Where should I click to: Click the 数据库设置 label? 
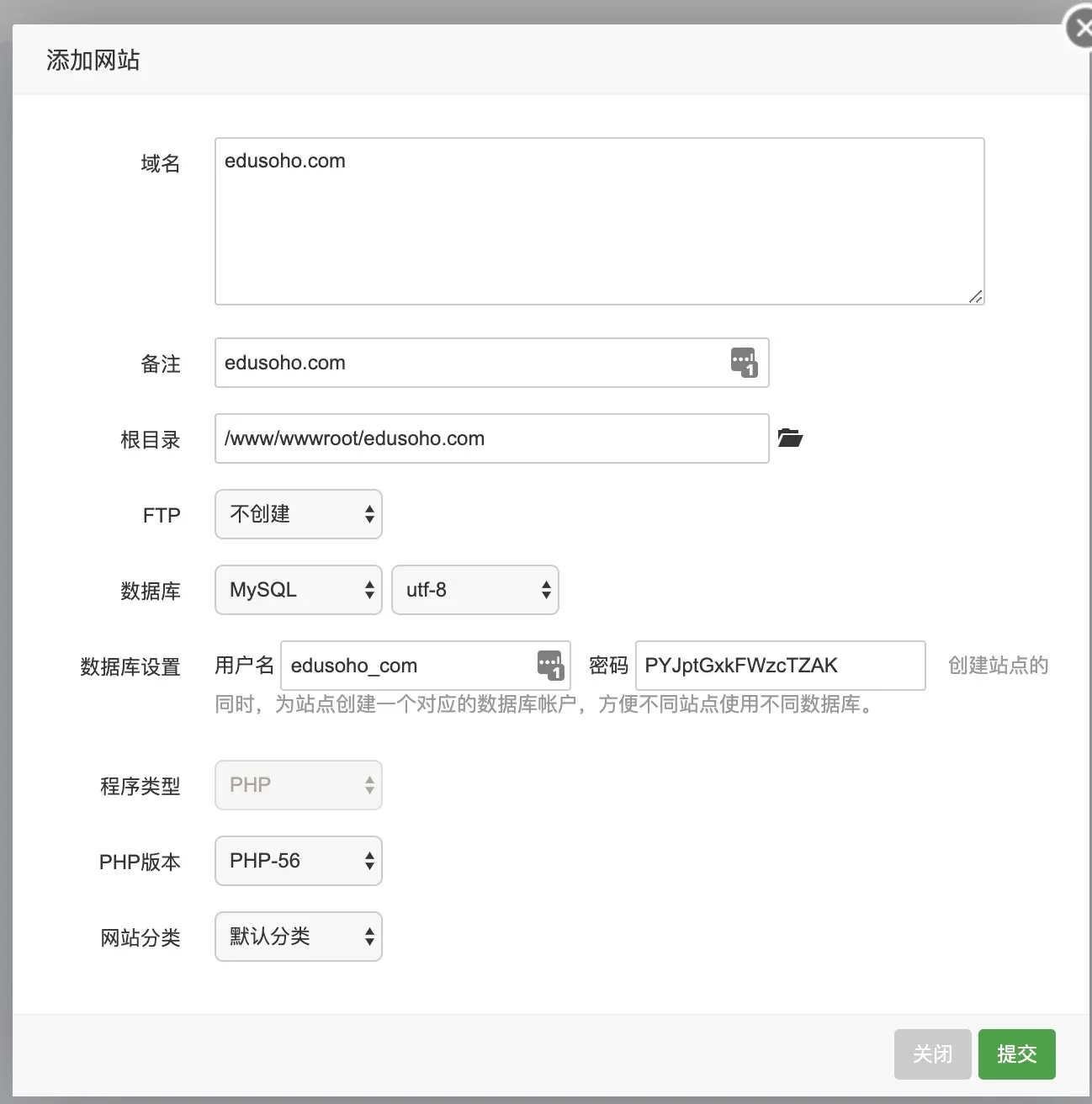click(x=130, y=666)
